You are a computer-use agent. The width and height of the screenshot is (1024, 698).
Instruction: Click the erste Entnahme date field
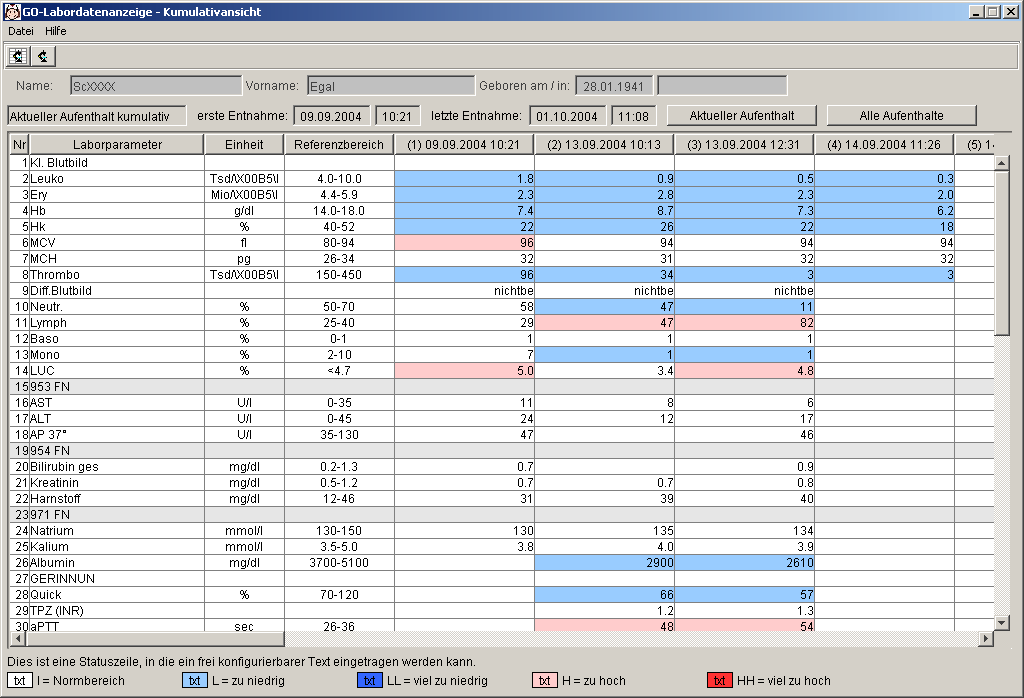332,116
